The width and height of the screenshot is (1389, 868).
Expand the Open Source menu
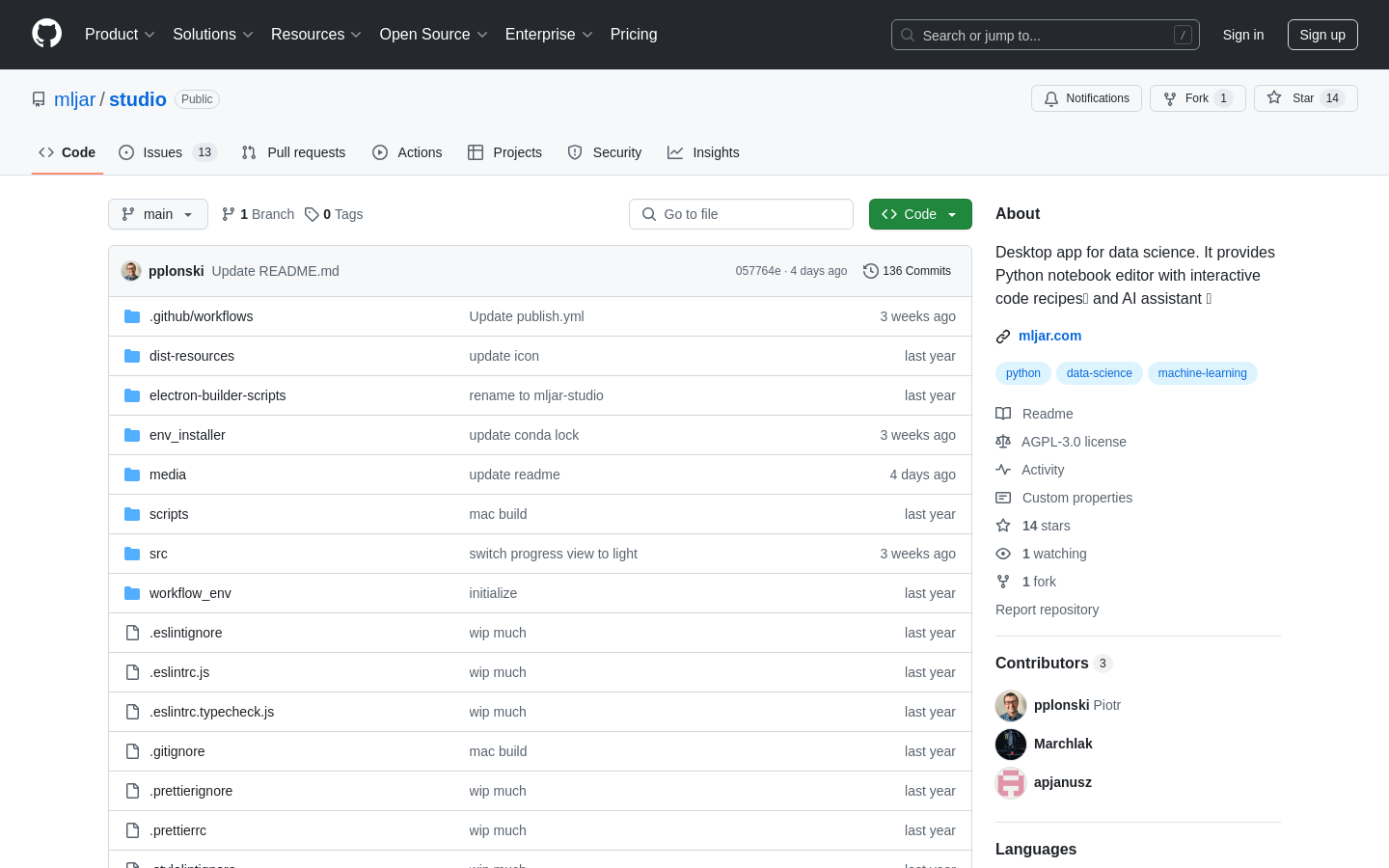(434, 35)
